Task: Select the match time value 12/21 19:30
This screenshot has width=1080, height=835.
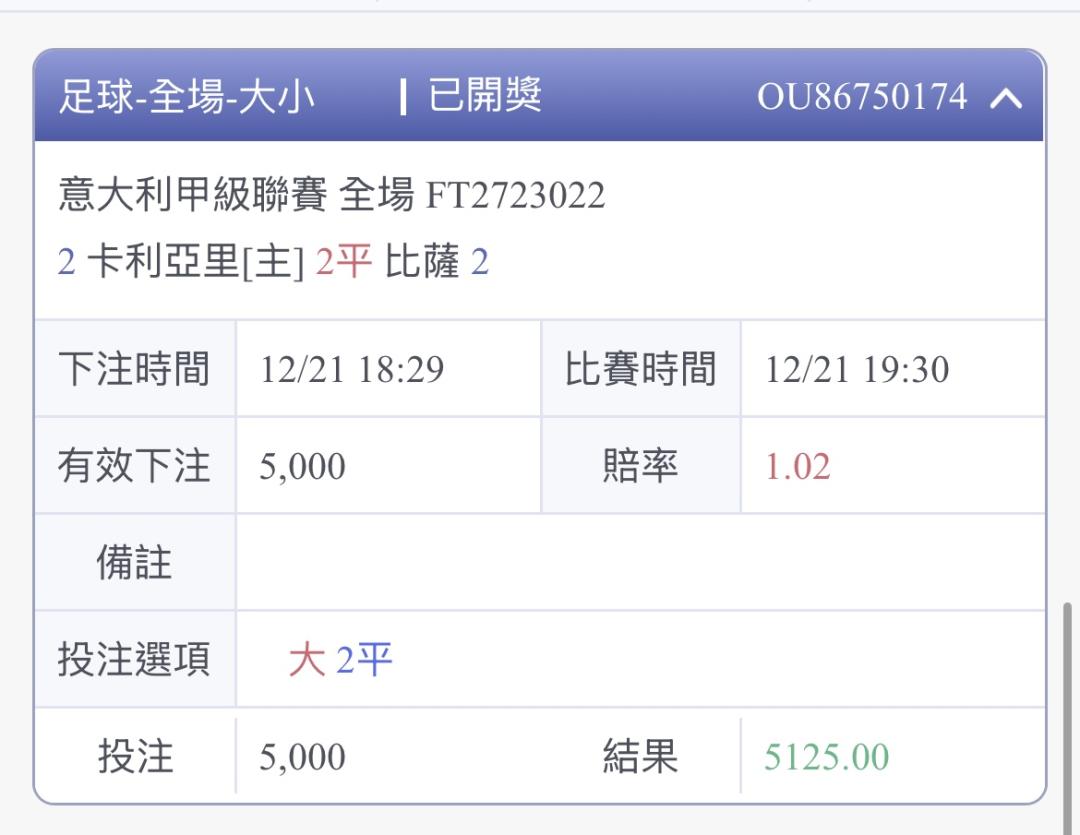Action: 857,370
